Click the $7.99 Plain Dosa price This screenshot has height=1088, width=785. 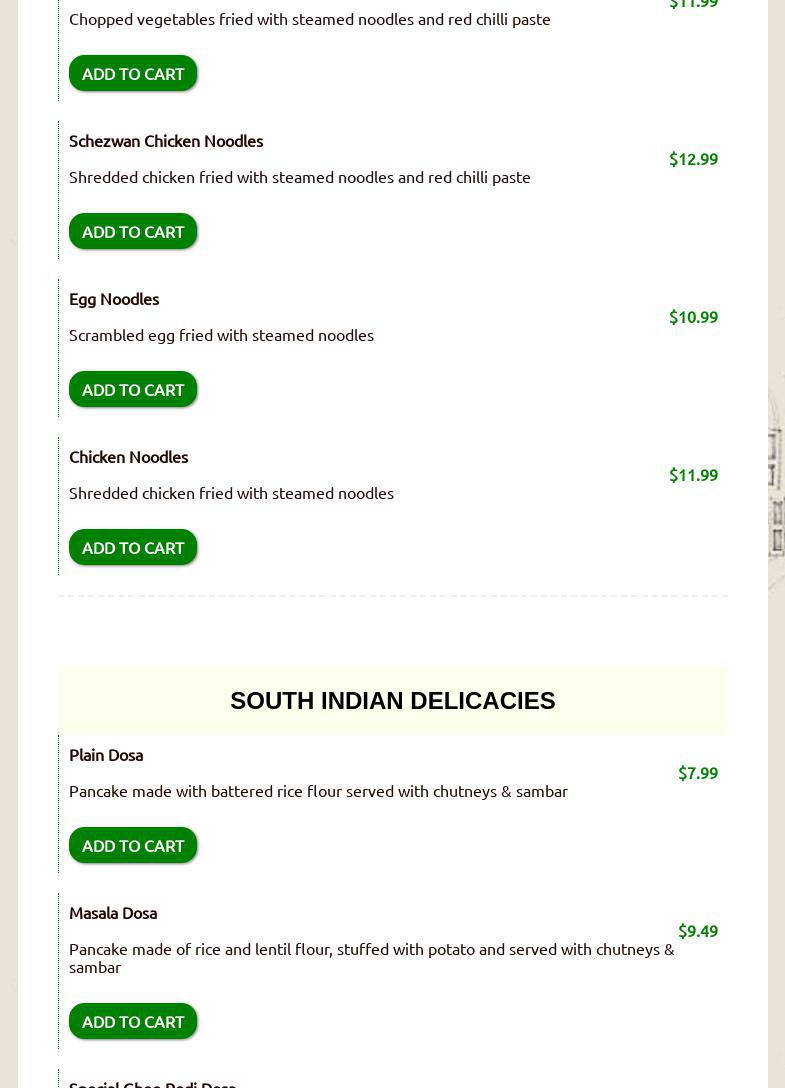pos(697,773)
